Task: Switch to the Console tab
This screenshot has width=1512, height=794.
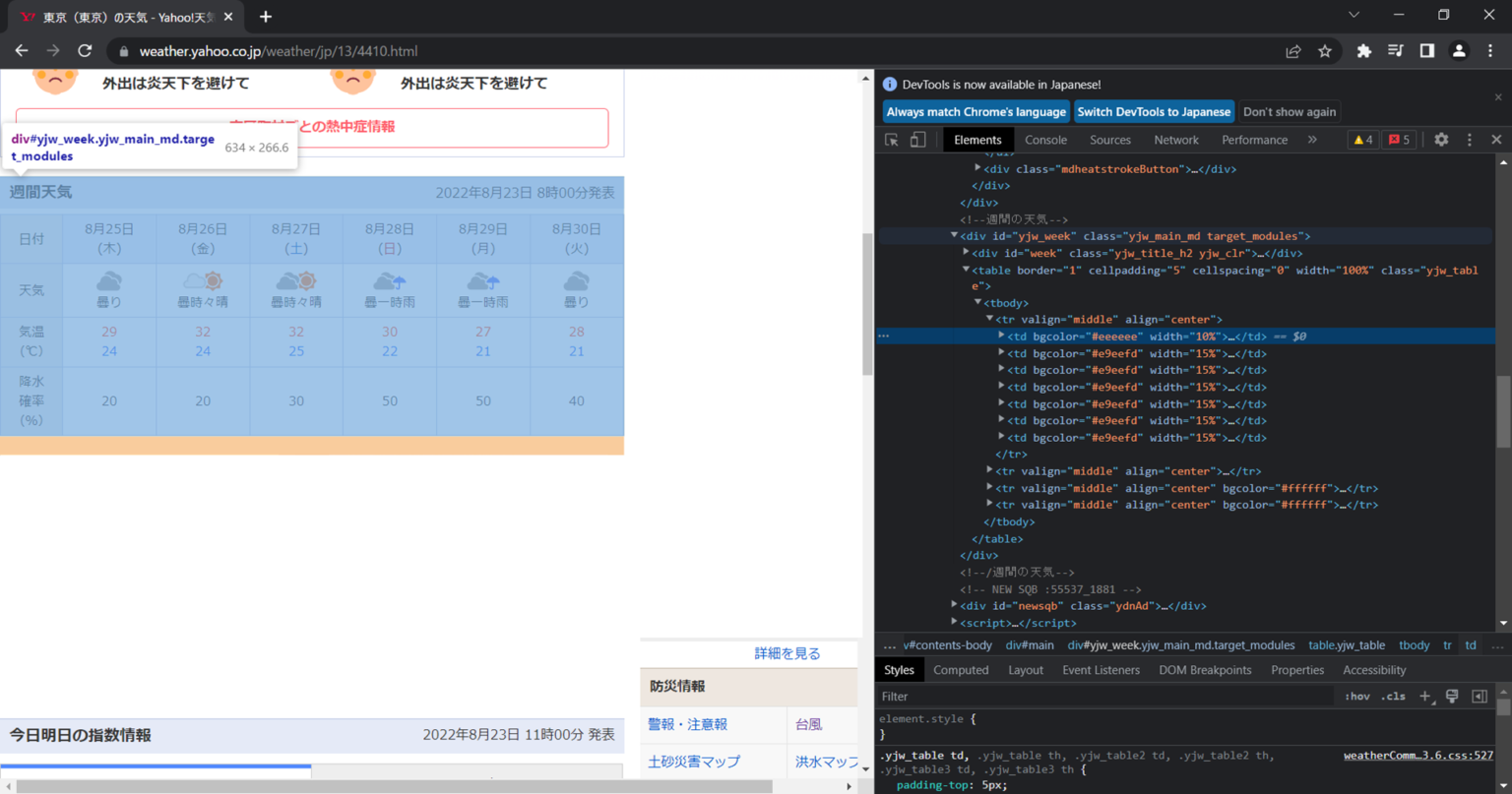Action: [x=1045, y=139]
